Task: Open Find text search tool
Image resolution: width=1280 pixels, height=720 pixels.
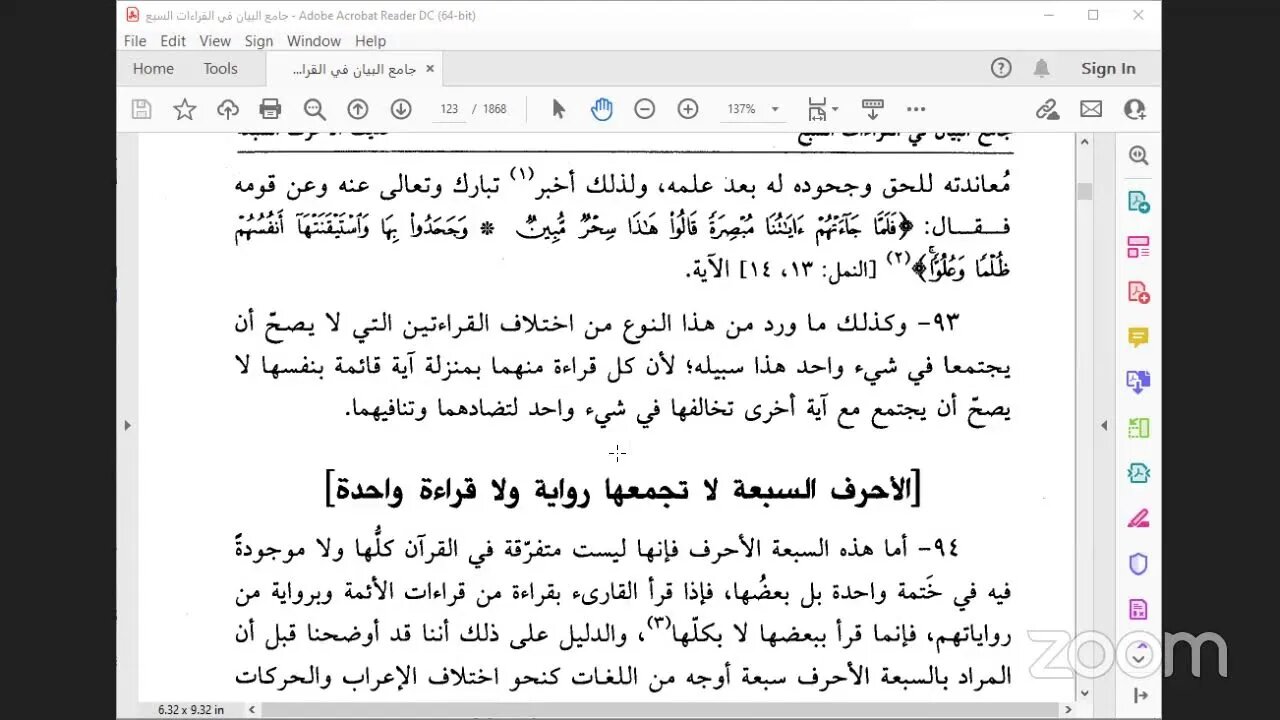Action: coord(314,109)
